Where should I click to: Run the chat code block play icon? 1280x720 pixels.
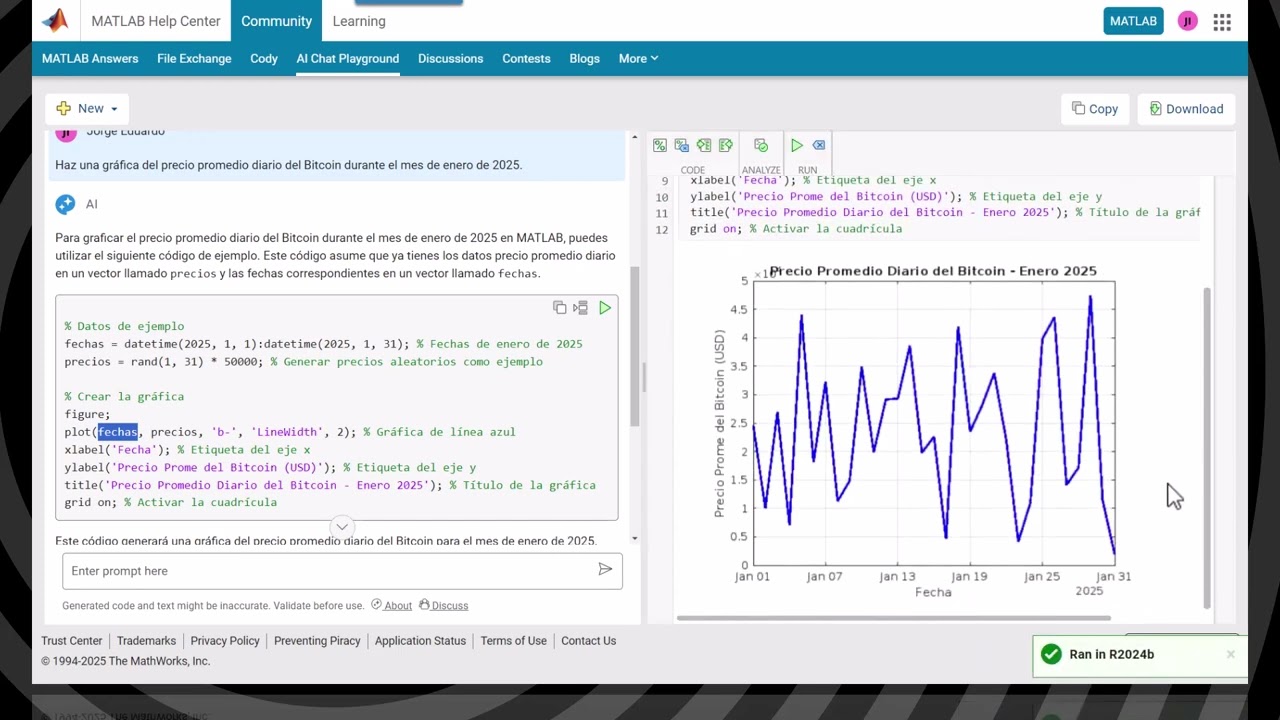[605, 308]
